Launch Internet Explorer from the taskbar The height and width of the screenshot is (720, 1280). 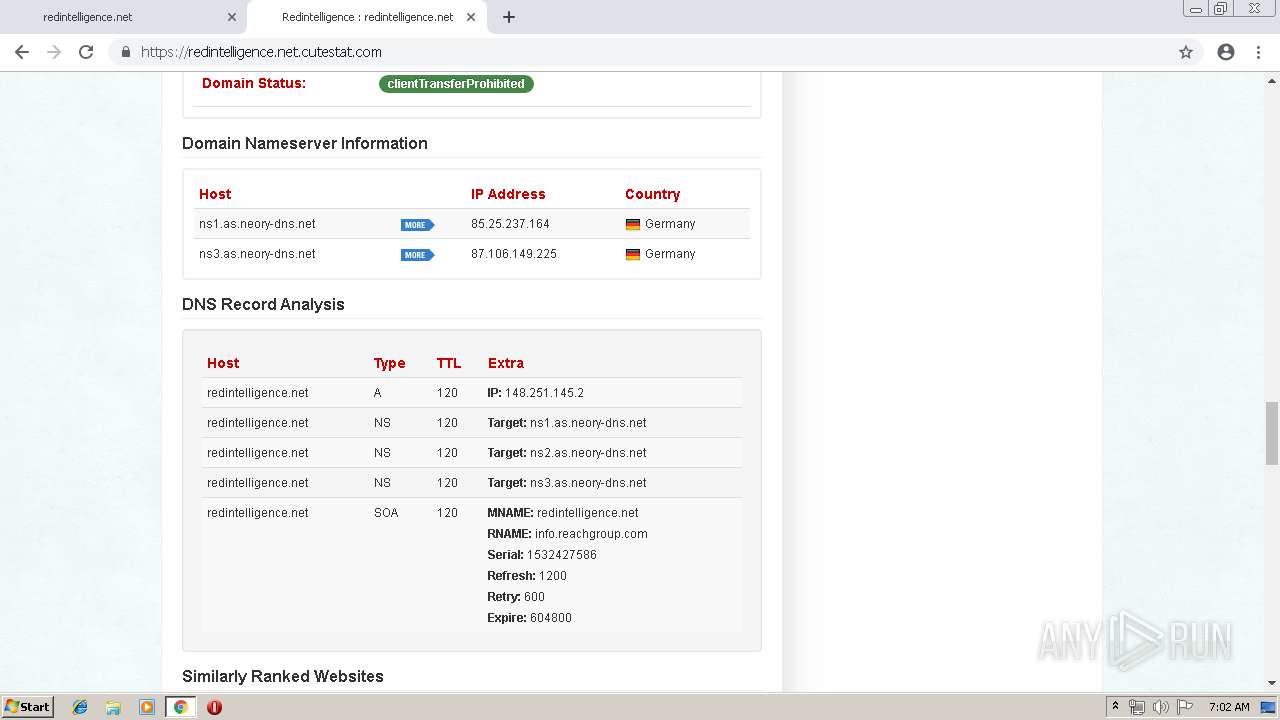80,707
